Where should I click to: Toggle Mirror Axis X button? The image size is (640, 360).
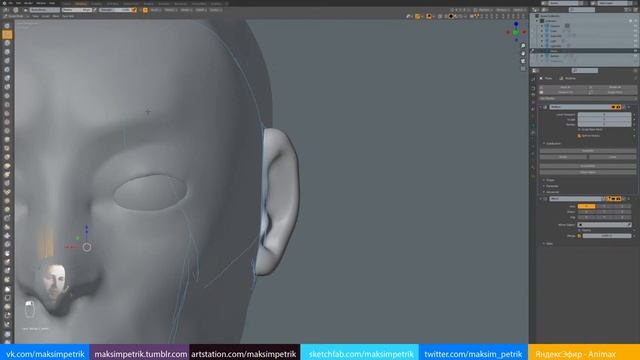[x=586, y=207]
